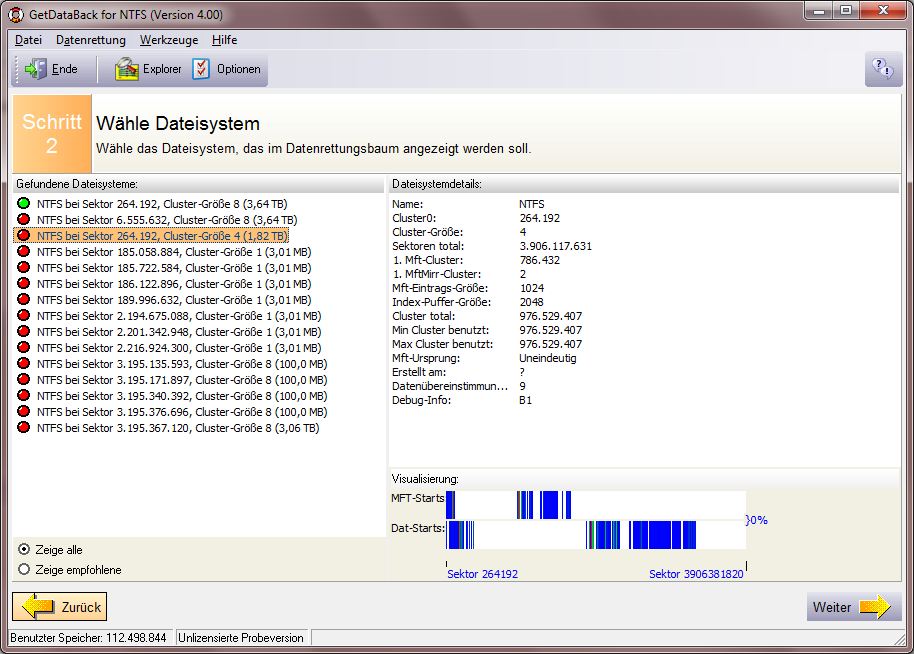Select NTFS bei Sektor 2.216.924.300 entry
The image size is (914, 654).
179,347
